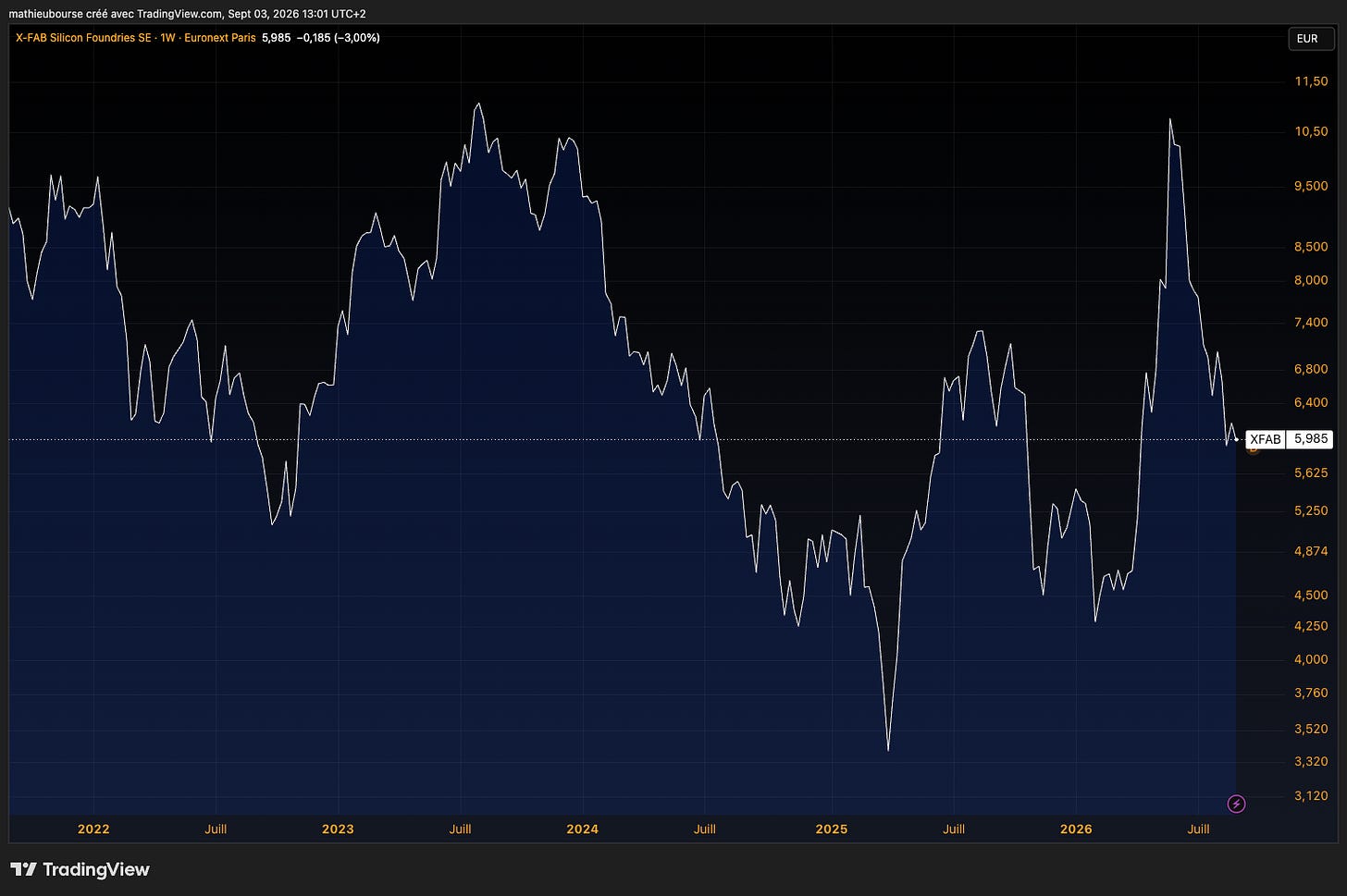Click the 11,50 price scale label

[x=1311, y=81]
